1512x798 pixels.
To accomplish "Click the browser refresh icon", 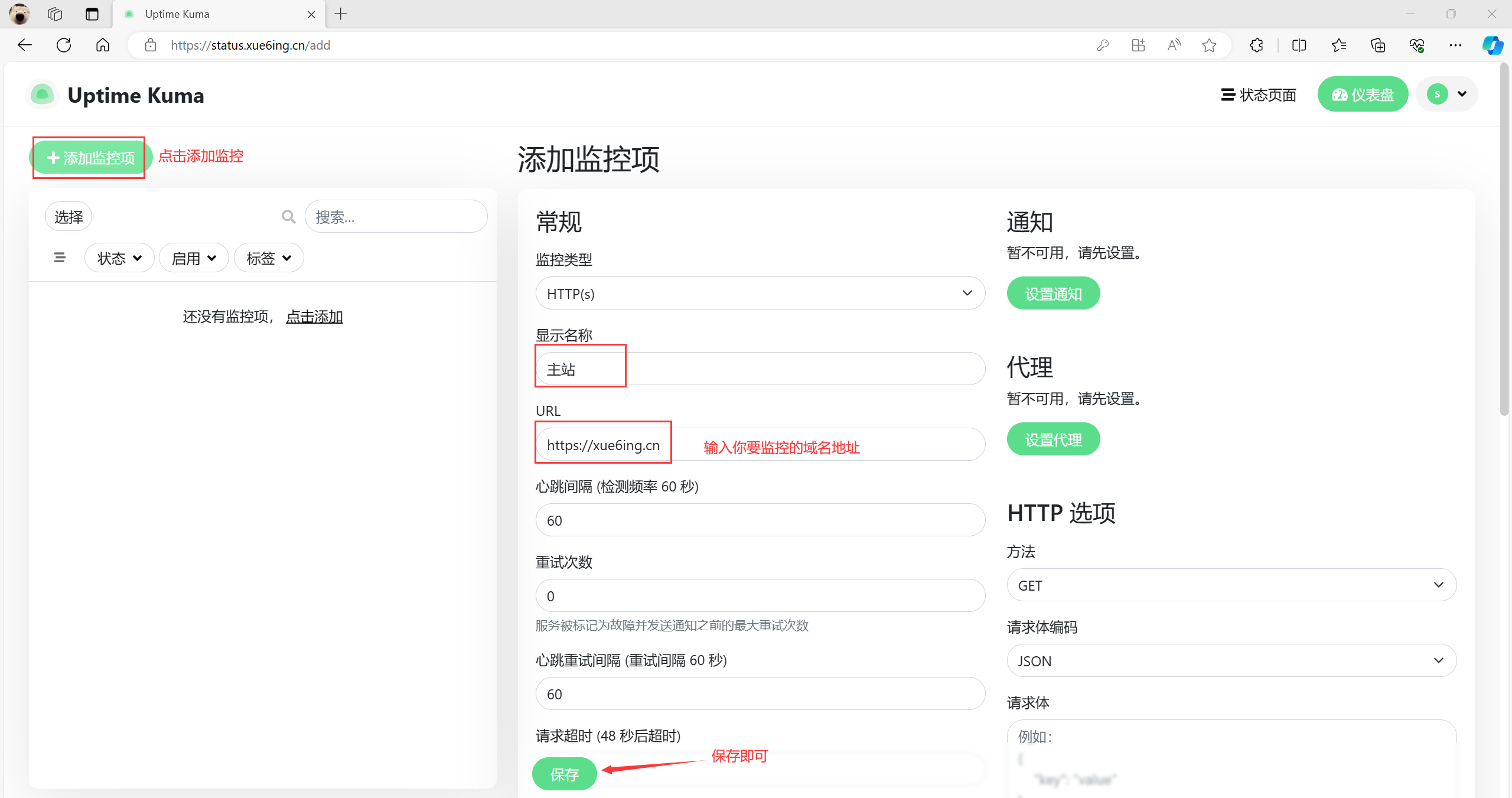I will (64, 45).
